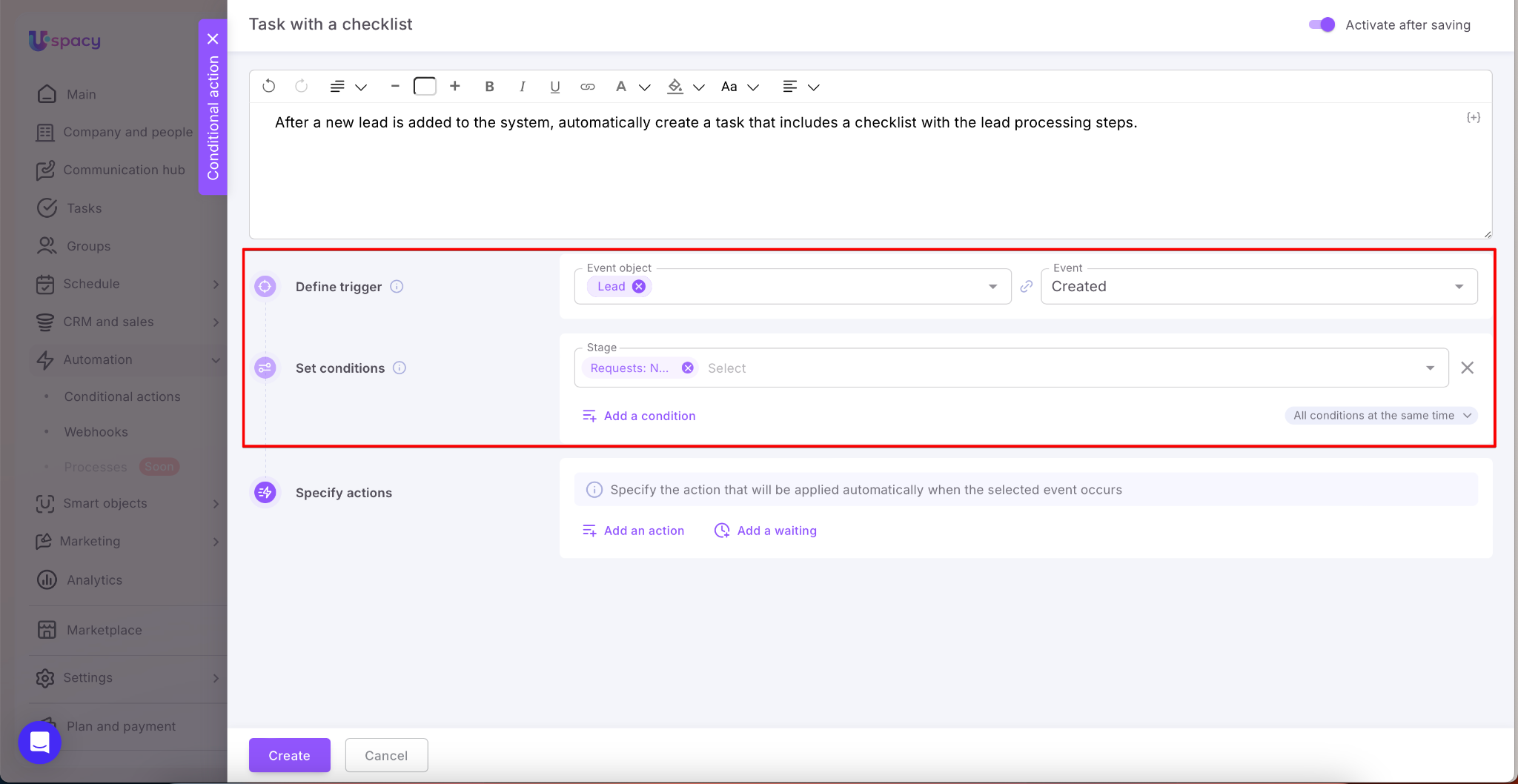Open the support chat bubble
Viewport: 1518px width, 784px height.
[40, 742]
